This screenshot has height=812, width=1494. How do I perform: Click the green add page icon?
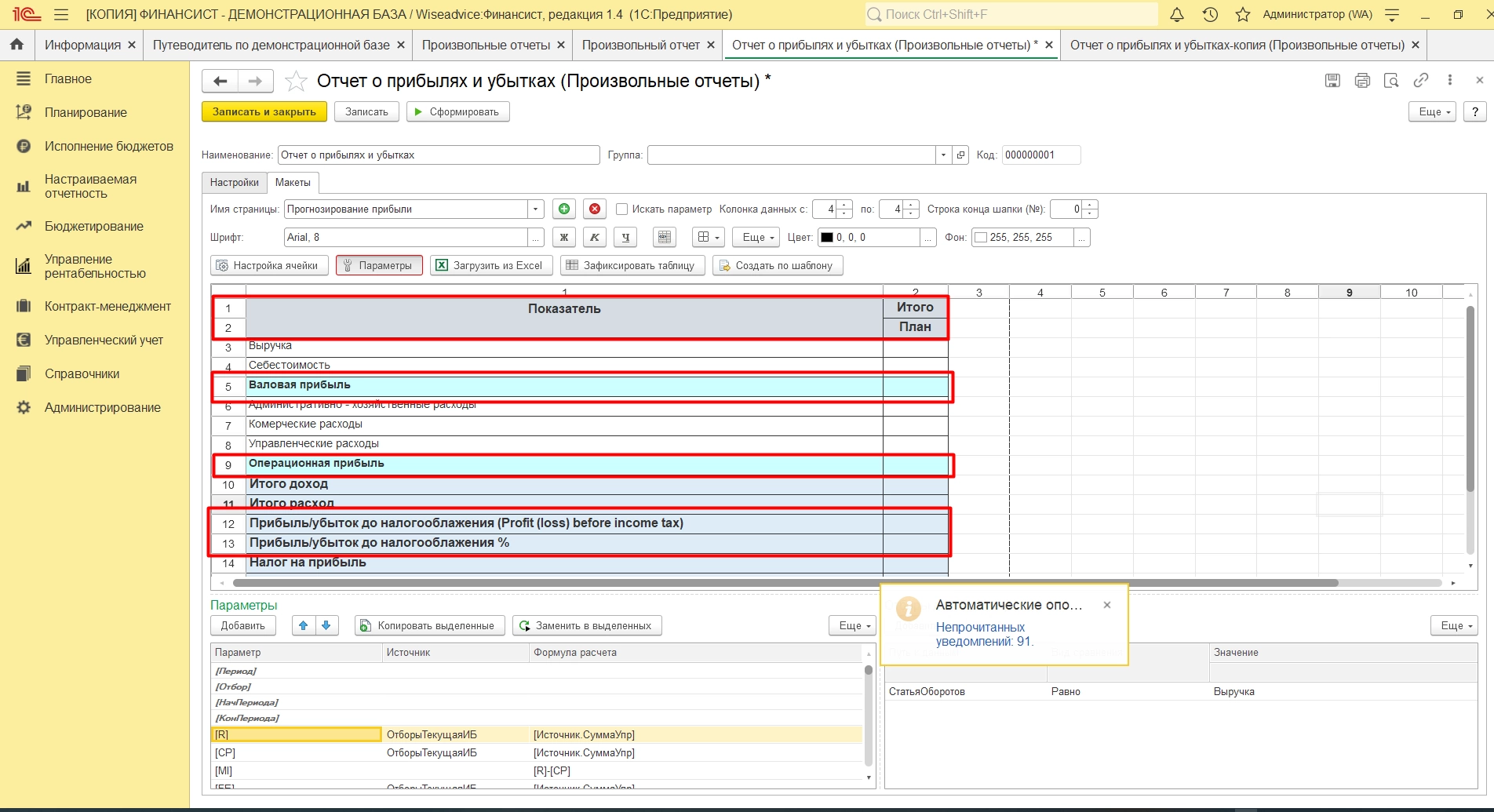pyautogui.click(x=563, y=209)
